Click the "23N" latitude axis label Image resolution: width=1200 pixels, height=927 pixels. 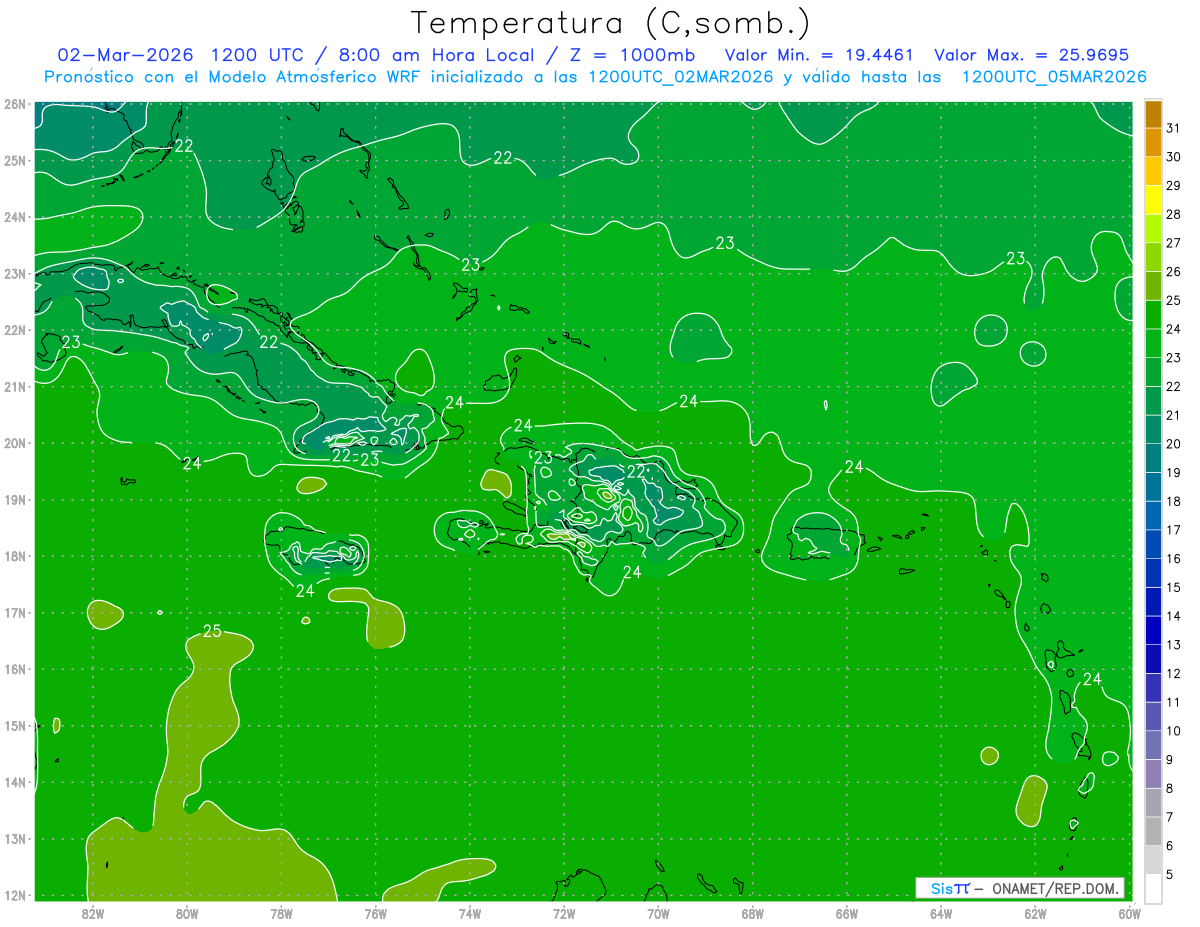click(15, 274)
